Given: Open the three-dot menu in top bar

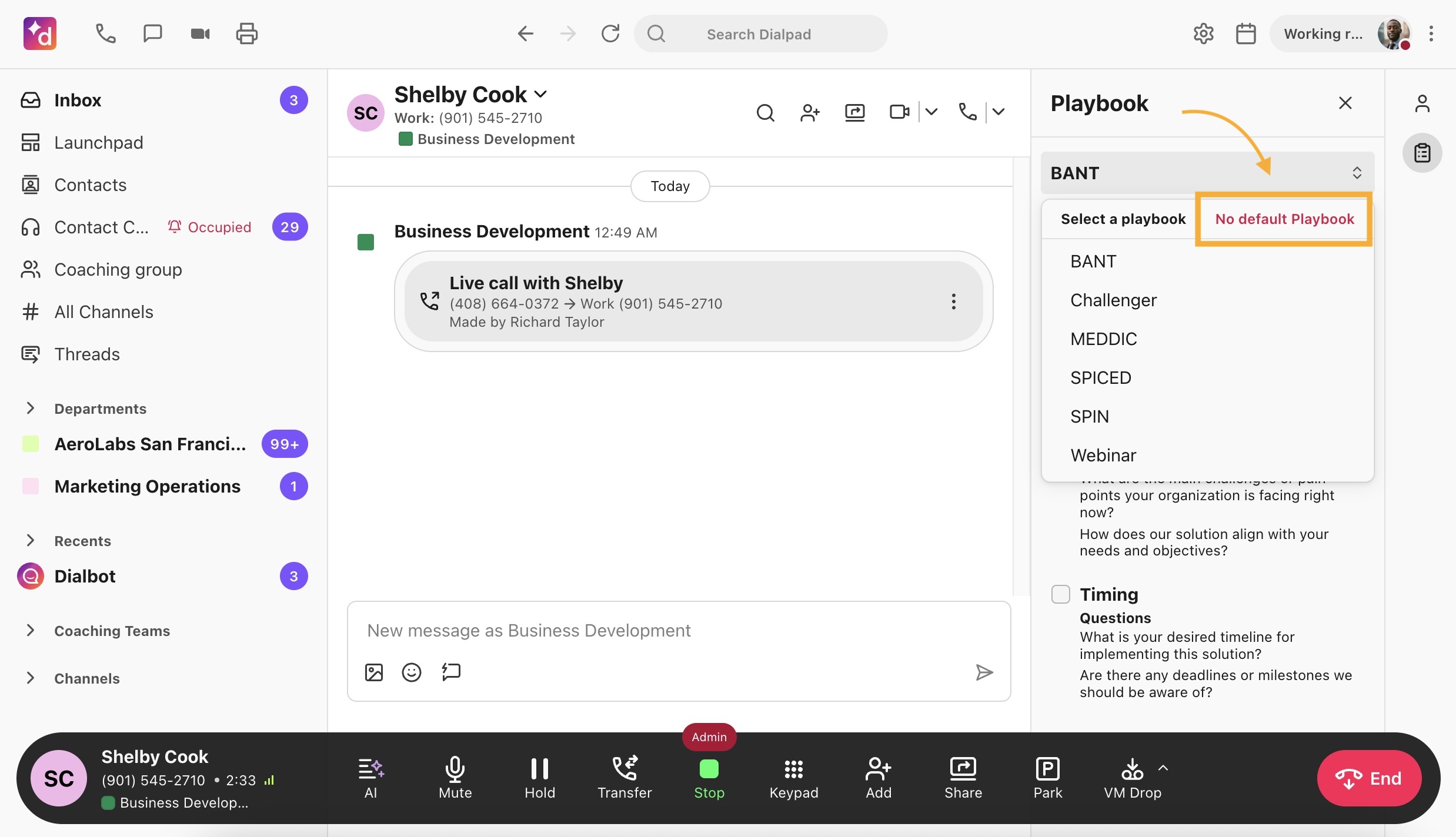Looking at the screenshot, I should tap(1431, 34).
